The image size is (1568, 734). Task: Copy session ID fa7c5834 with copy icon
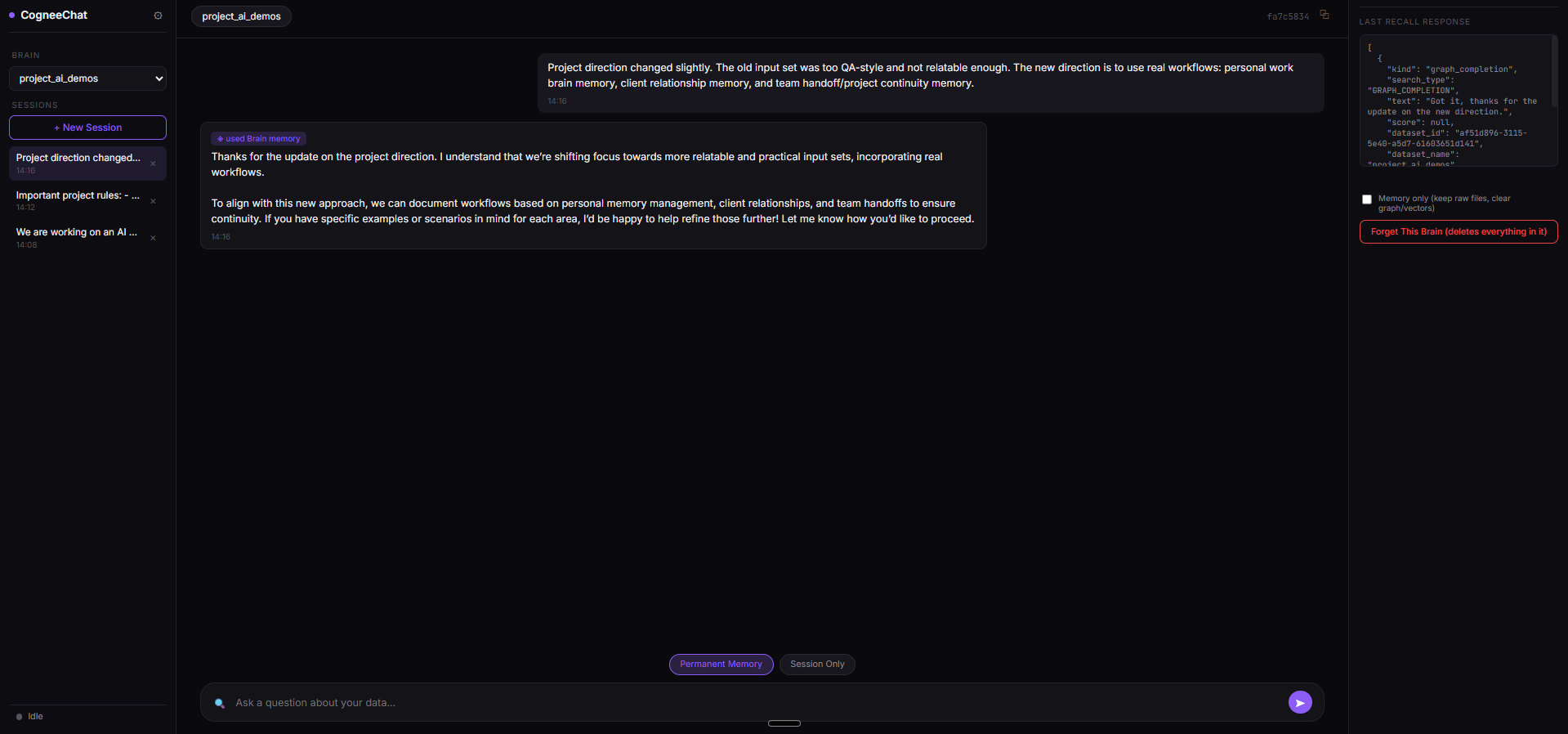(x=1325, y=15)
